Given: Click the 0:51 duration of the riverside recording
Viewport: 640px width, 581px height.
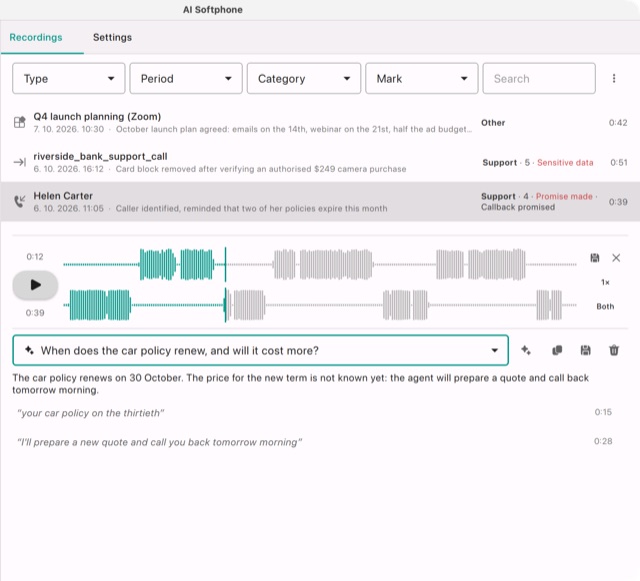Looking at the screenshot, I should tap(619, 163).
